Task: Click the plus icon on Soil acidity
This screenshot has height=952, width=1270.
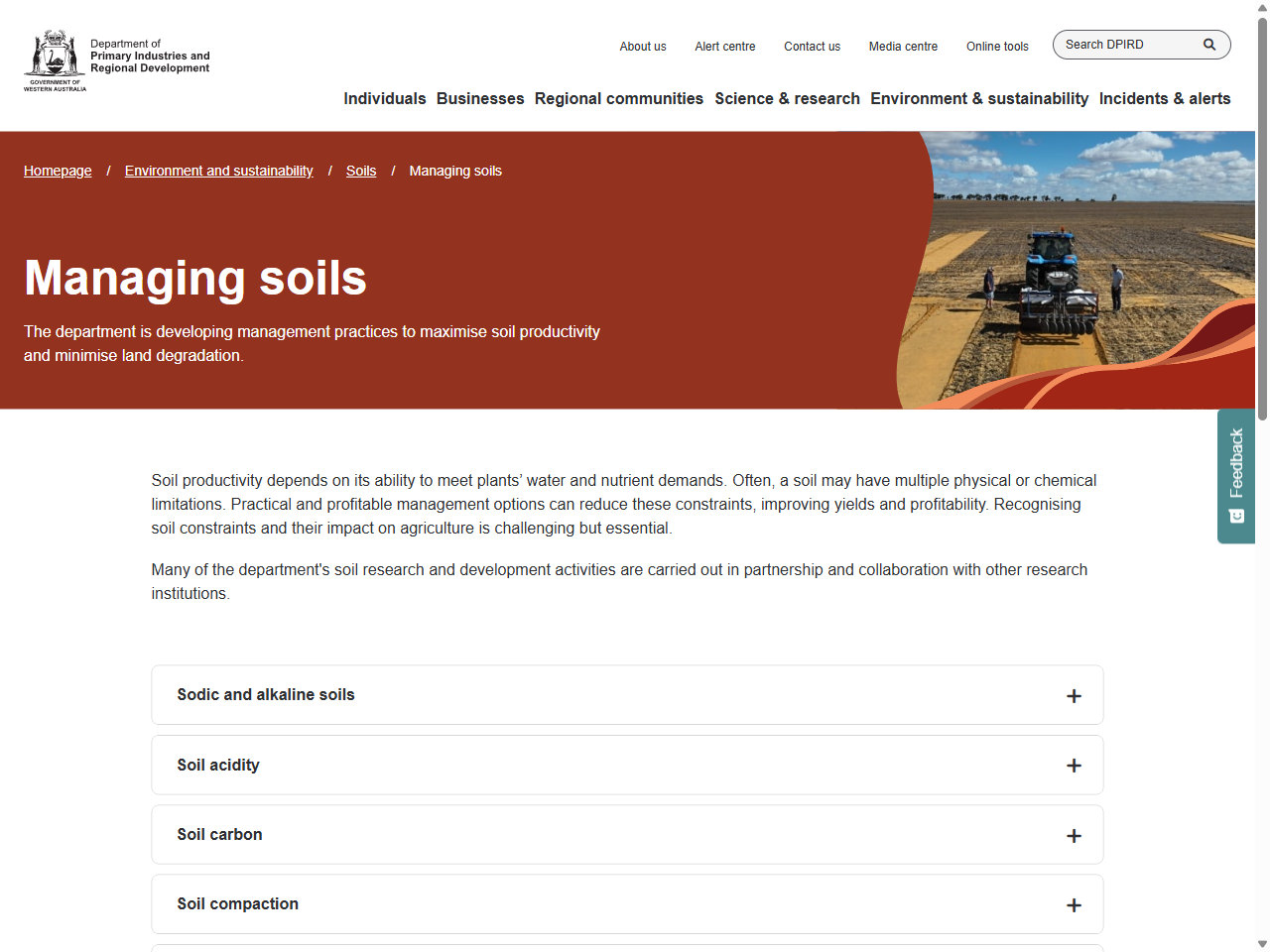Action: (1074, 765)
